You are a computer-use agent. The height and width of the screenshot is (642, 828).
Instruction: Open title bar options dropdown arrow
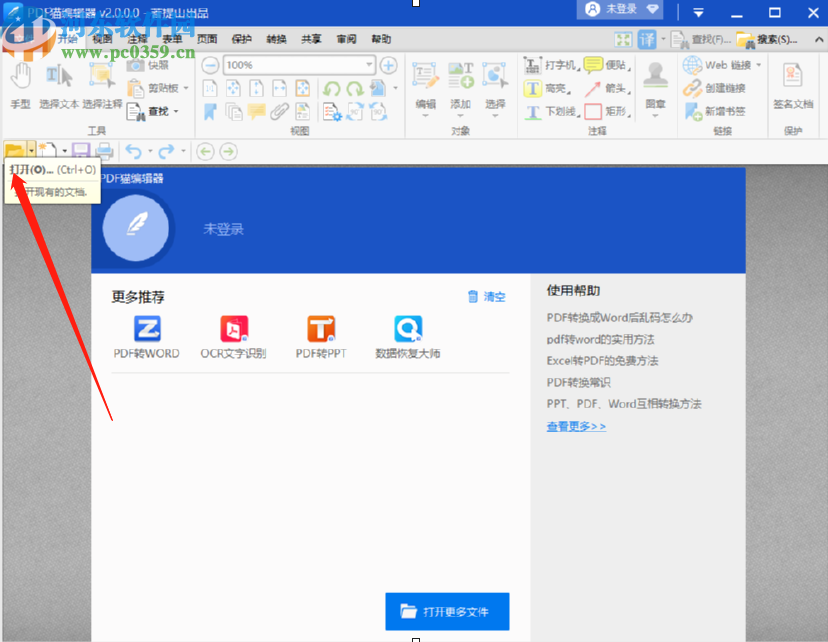tap(699, 13)
